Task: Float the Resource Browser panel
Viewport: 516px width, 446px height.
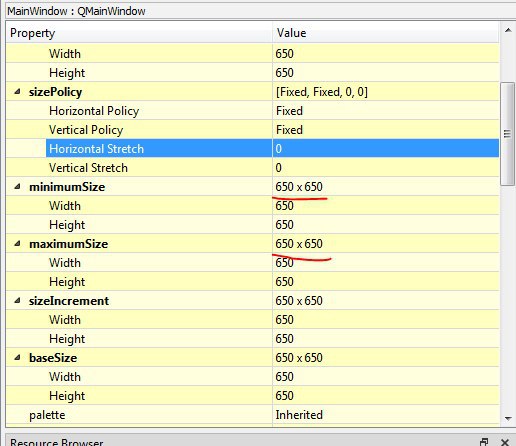Action: coord(485,442)
